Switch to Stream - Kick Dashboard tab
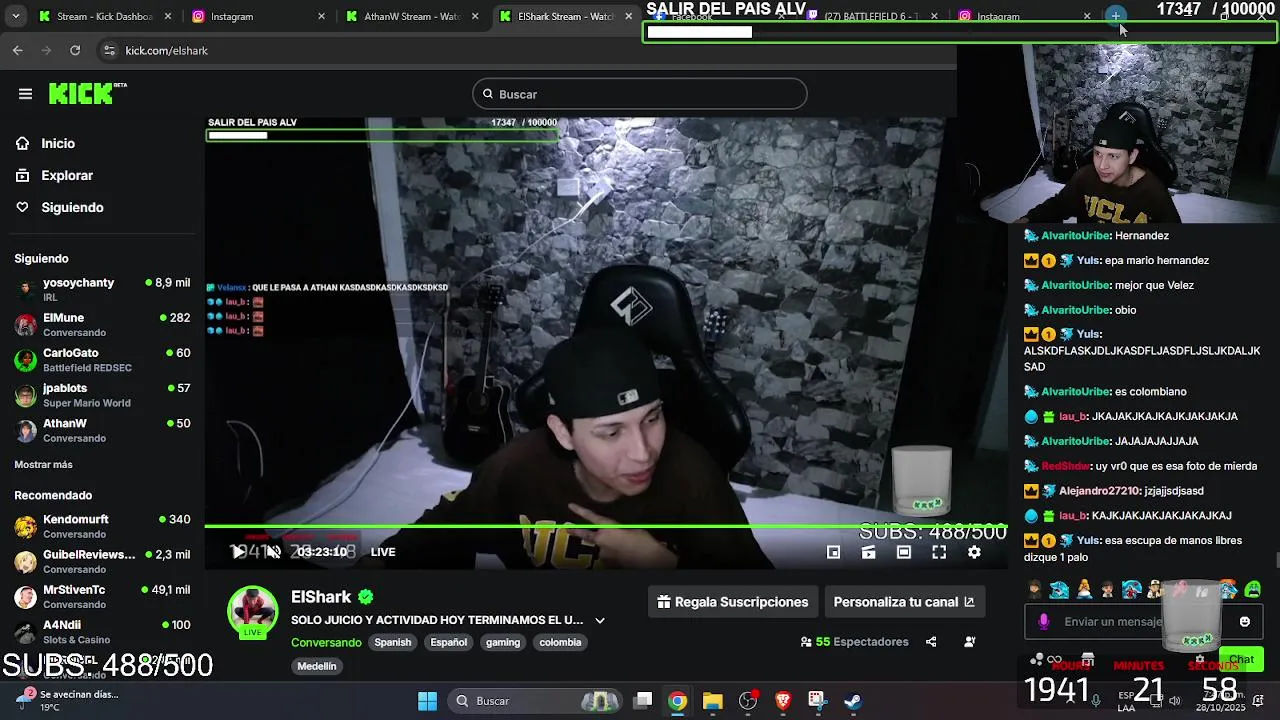Image resolution: width=1280 pixels, height=720 pixels. coord(104,16)
